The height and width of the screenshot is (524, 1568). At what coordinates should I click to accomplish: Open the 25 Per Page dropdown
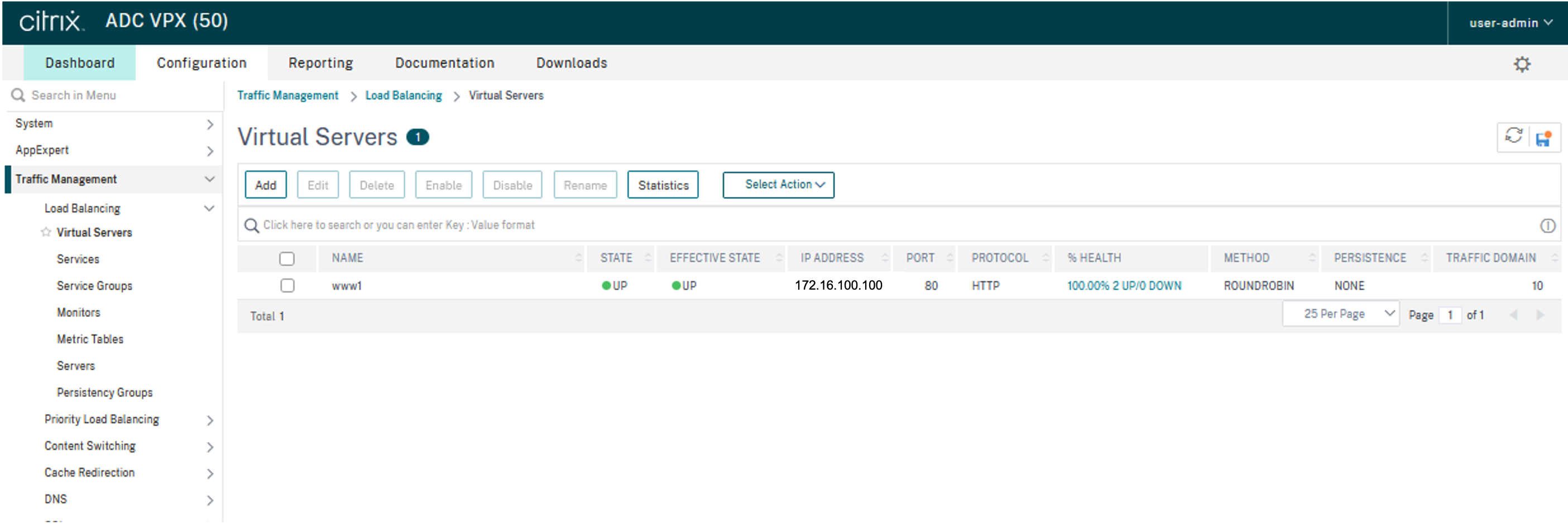(1340, 314)
